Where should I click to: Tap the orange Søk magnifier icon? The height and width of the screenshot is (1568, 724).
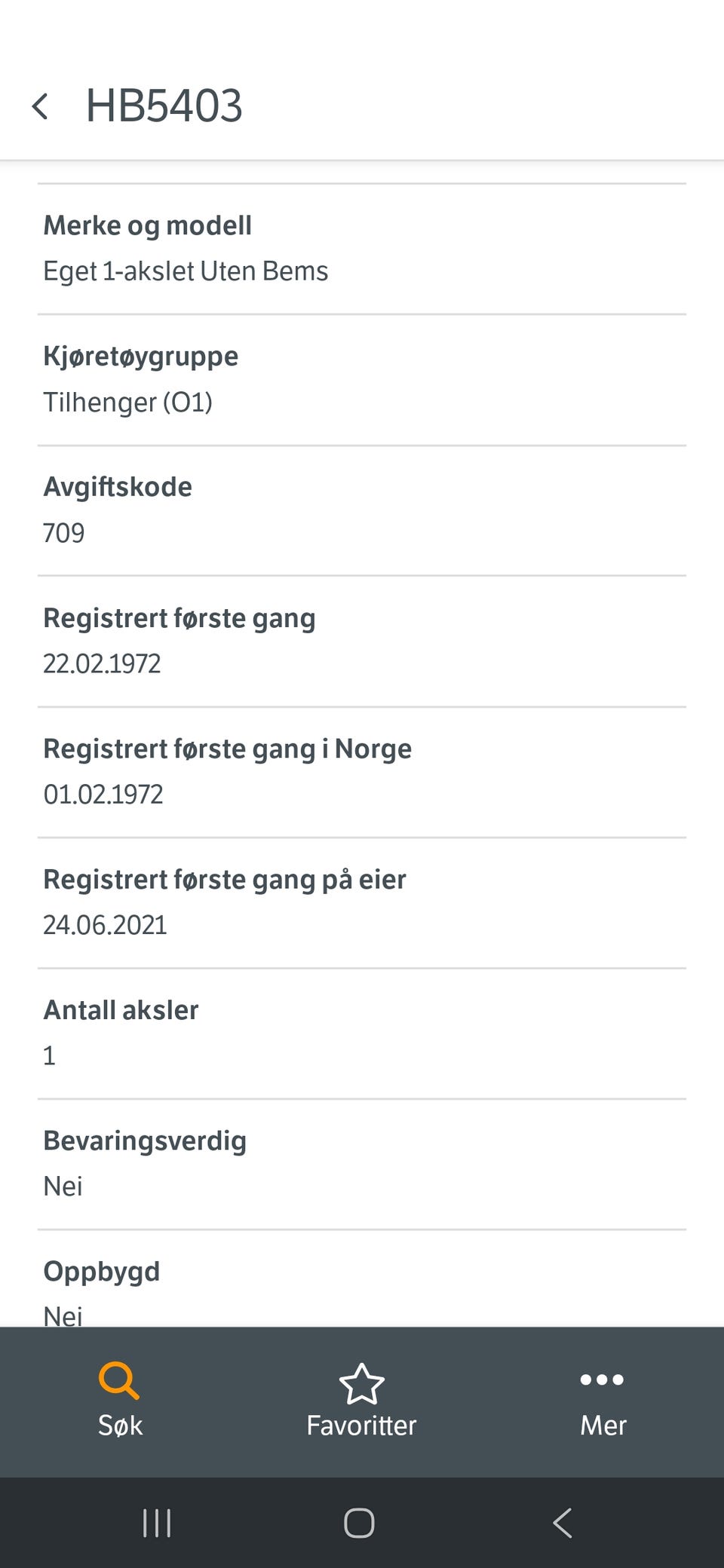(x=119, y=1380)
